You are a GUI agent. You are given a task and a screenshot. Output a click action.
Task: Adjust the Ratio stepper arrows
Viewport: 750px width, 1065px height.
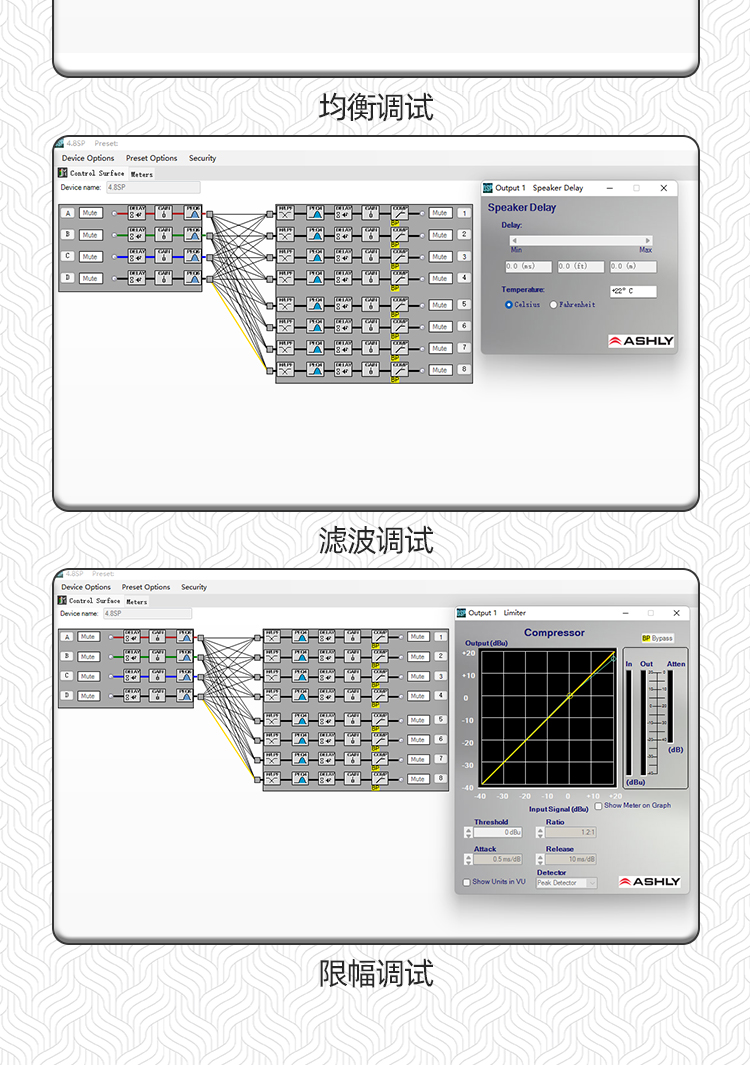click(x=540, y=833)
